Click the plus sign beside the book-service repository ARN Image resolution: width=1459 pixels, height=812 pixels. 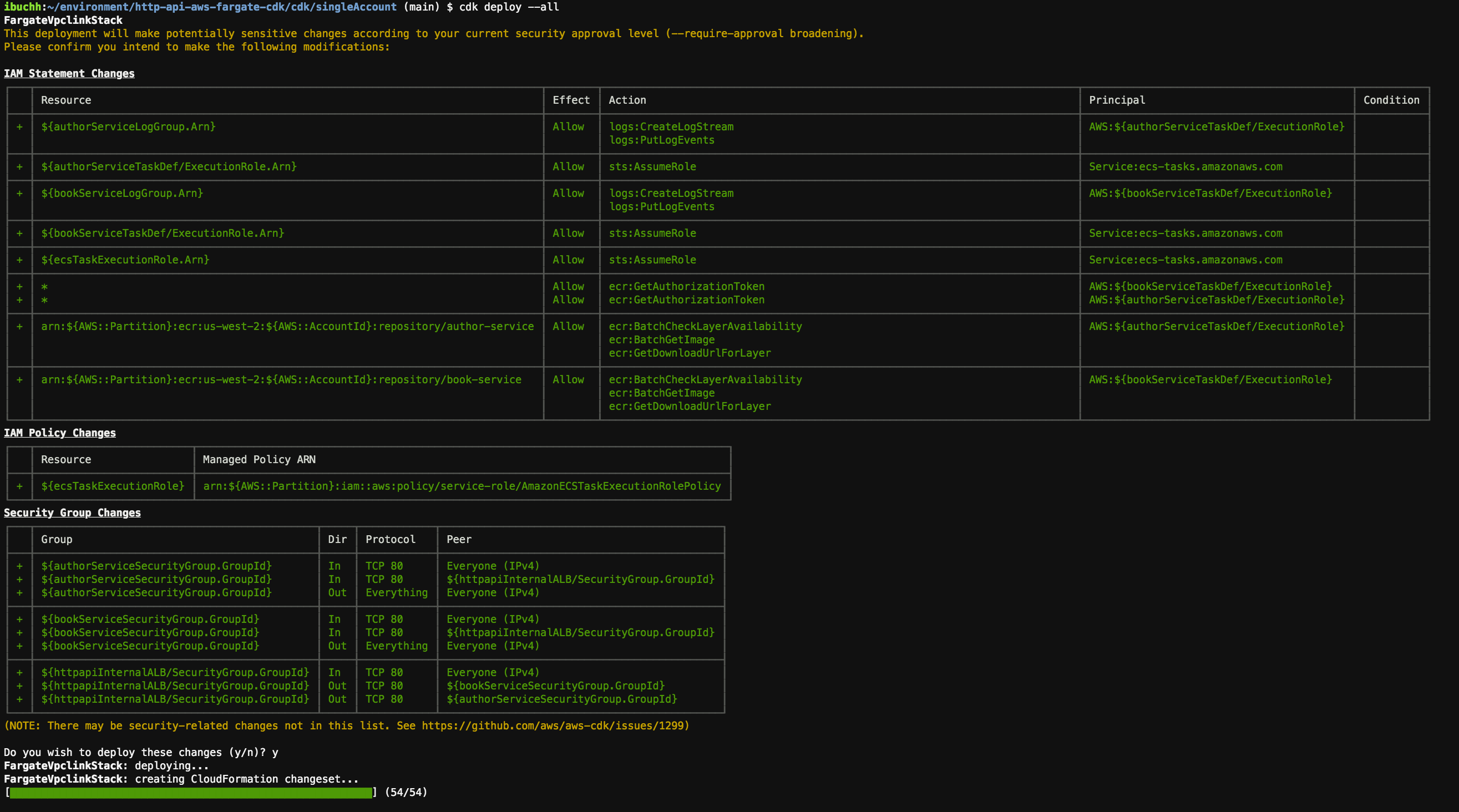point(20,380)
